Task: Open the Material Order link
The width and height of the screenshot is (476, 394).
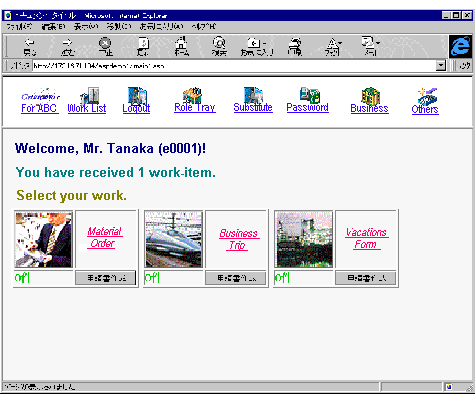Action: pyautogui.click(x=105, y=237)
